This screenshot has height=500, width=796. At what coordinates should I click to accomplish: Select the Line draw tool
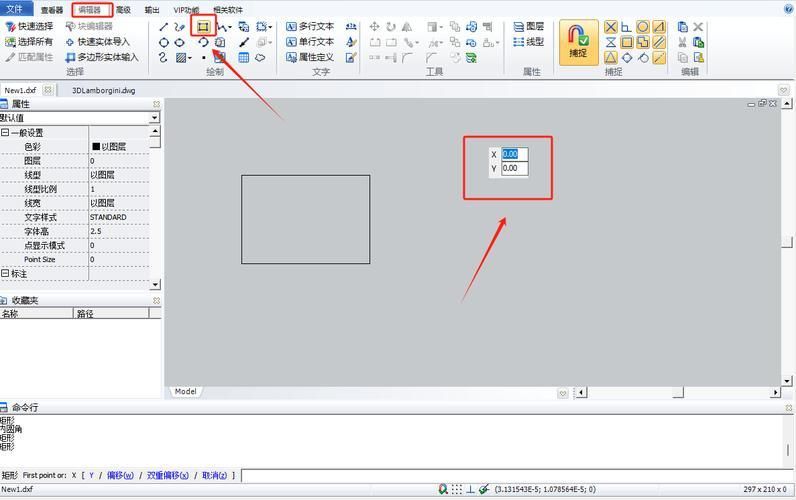(x=163, y=27)
